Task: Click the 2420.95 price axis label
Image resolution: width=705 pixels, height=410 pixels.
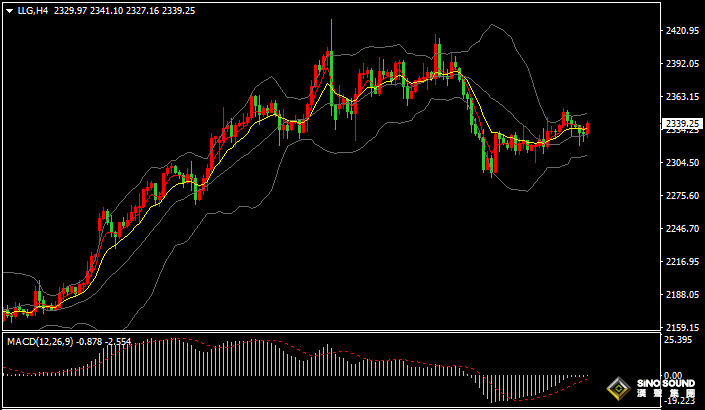Action: [681, 31]
